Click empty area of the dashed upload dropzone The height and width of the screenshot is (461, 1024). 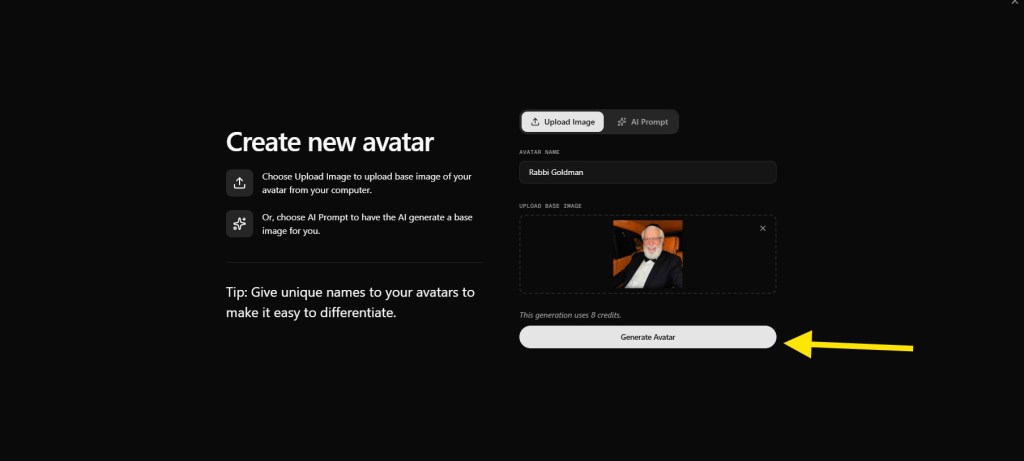[x=566, y=254]
